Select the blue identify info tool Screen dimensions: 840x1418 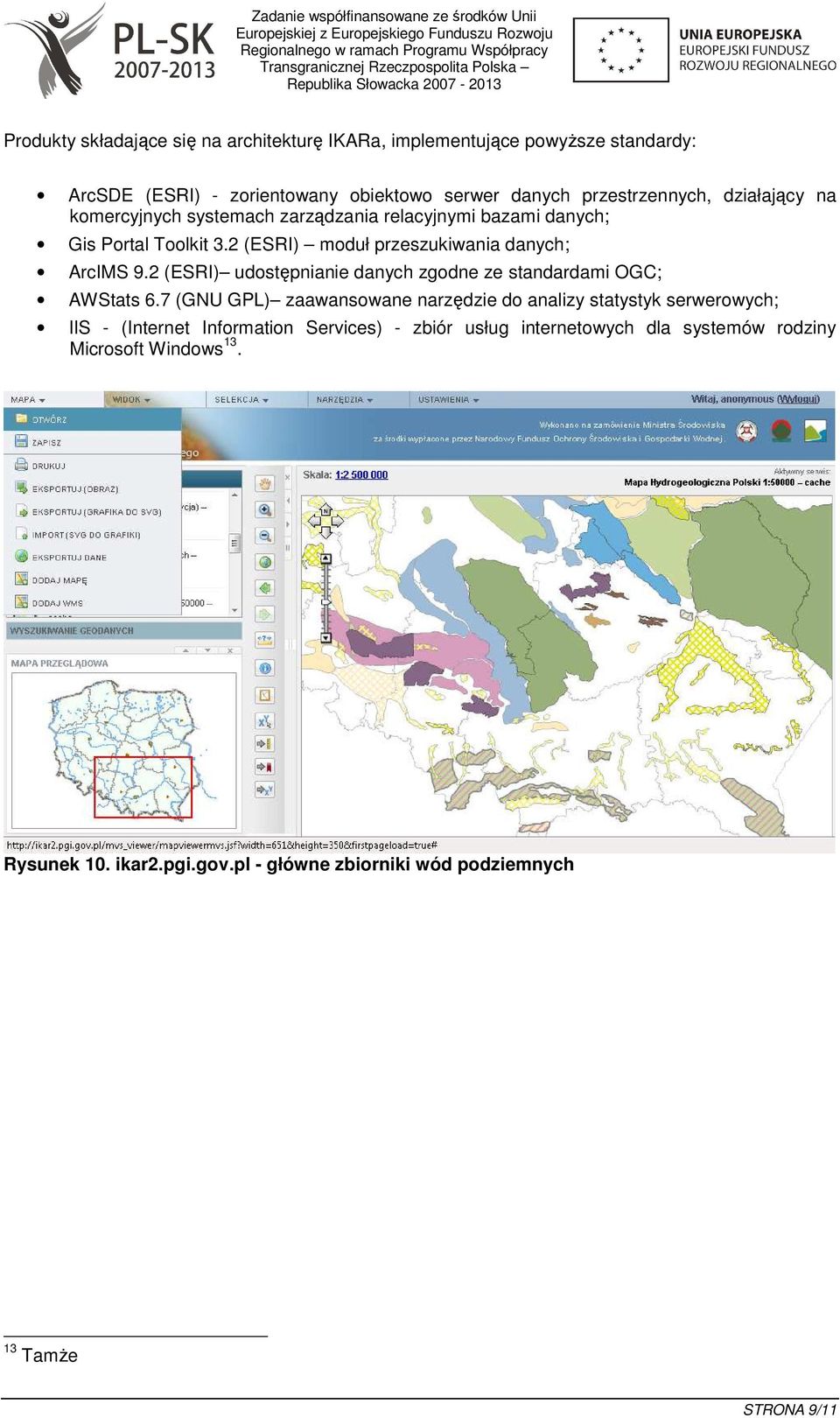[265, 668]
